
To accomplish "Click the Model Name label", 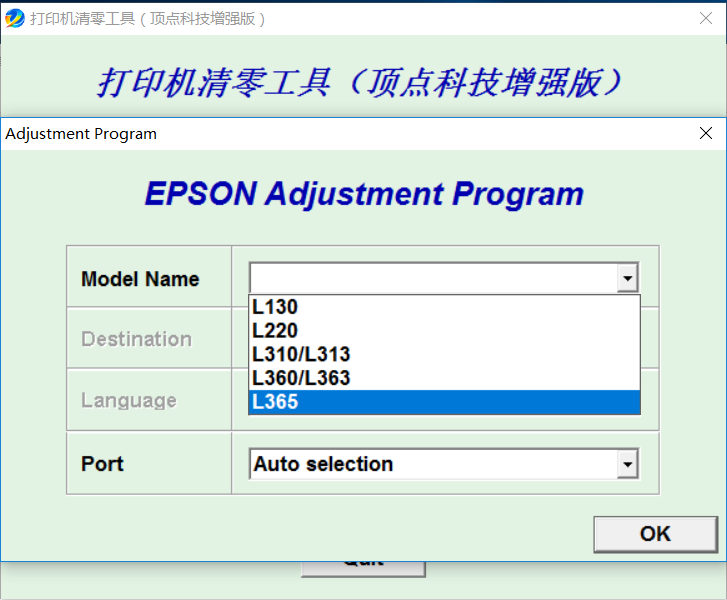I will pos(140,279).
